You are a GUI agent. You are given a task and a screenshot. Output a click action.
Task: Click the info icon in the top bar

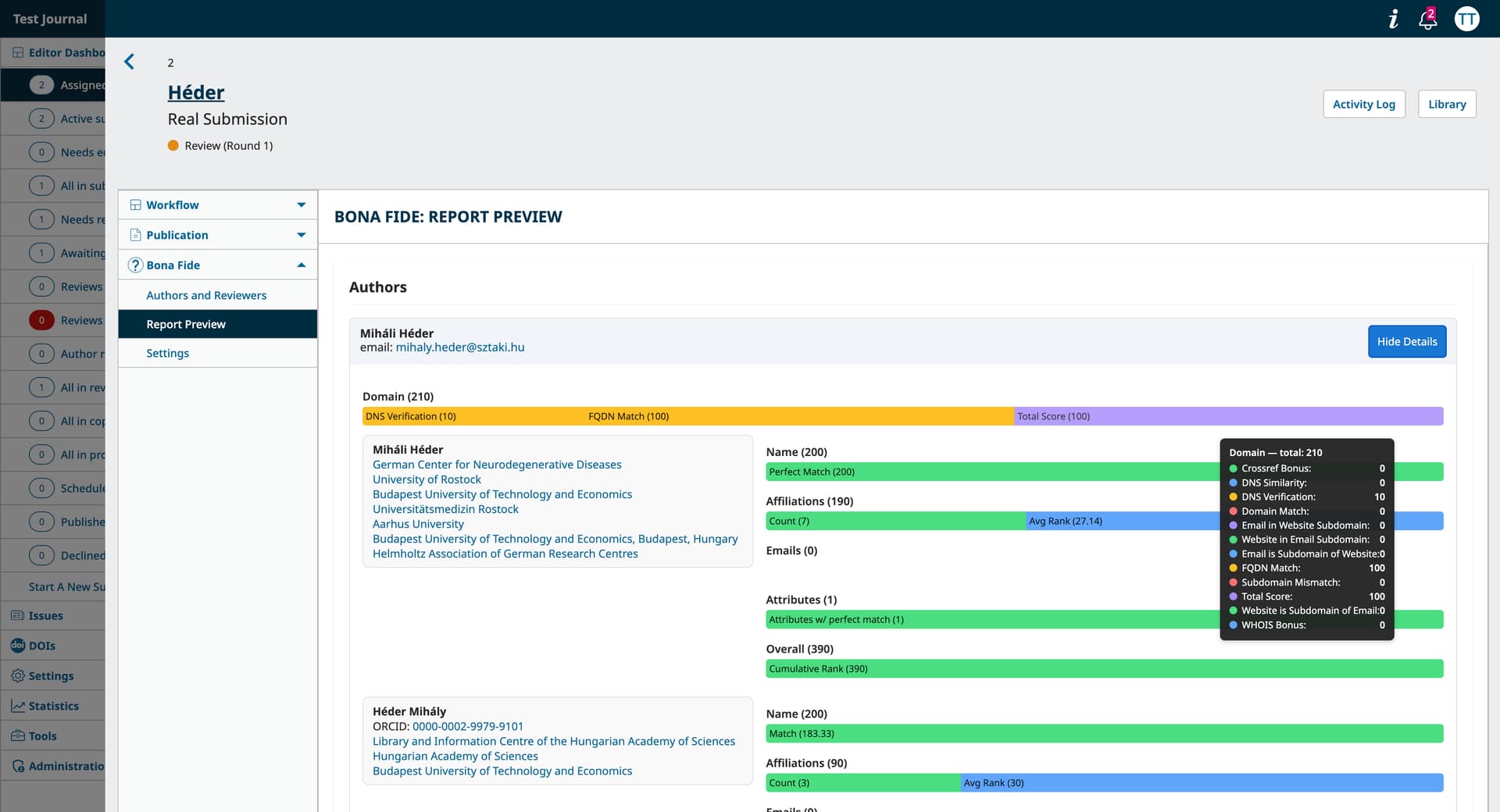pos(1393,19)
